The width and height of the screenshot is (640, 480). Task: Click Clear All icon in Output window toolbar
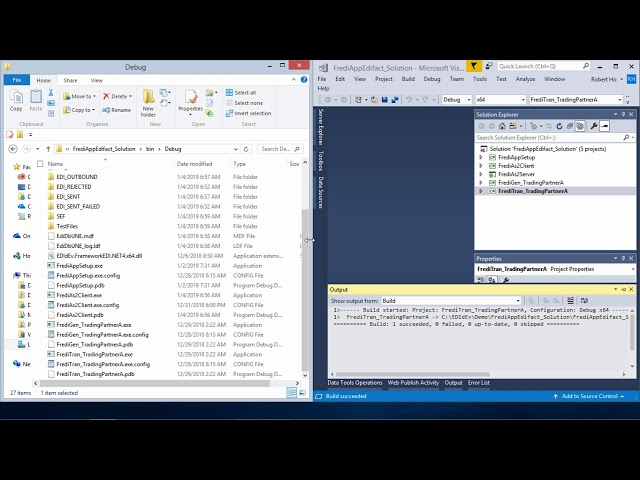coord(570,301)
